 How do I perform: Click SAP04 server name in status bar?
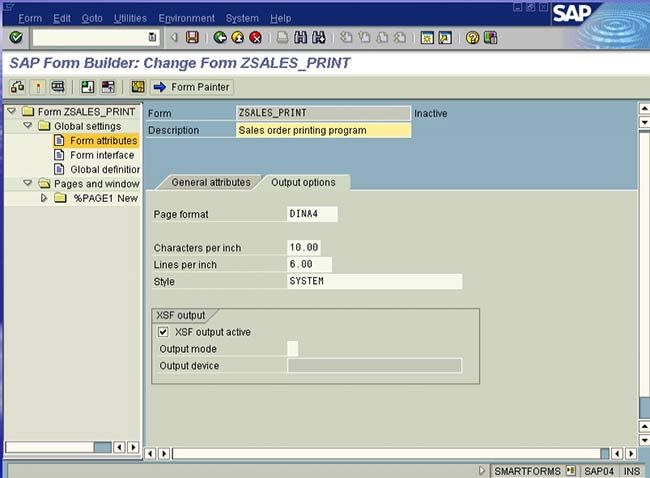tap(599, 471)
